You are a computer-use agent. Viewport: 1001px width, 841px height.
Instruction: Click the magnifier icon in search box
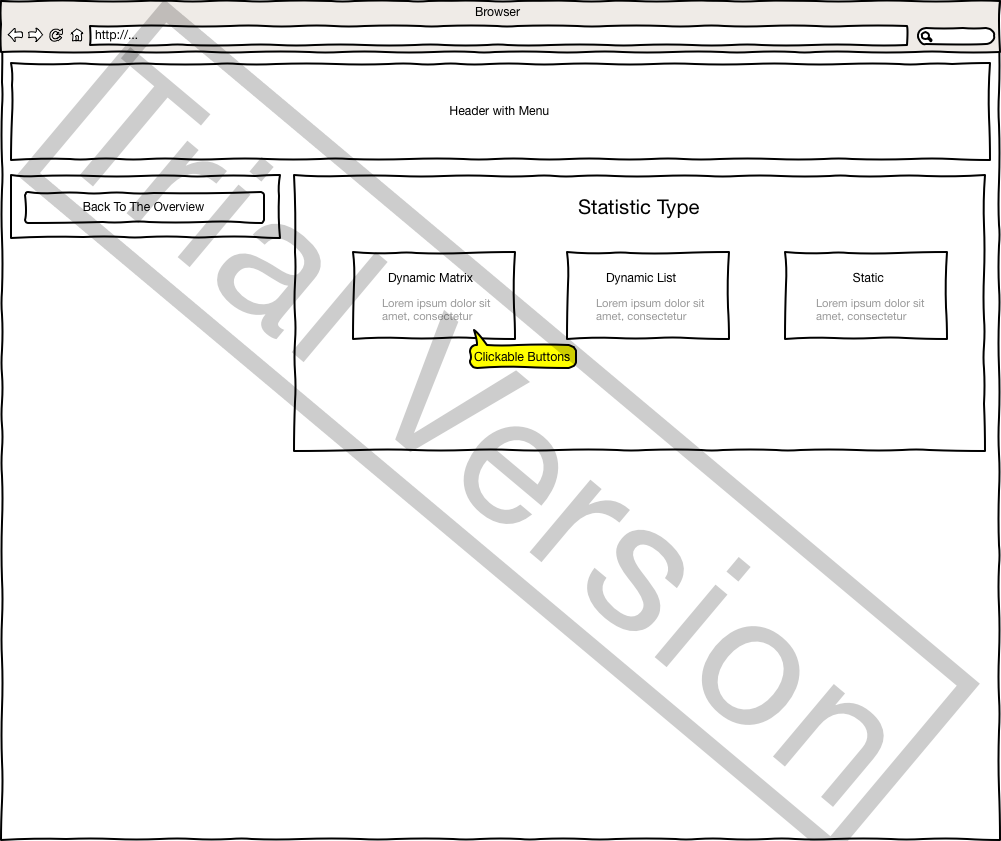(927, 37)
